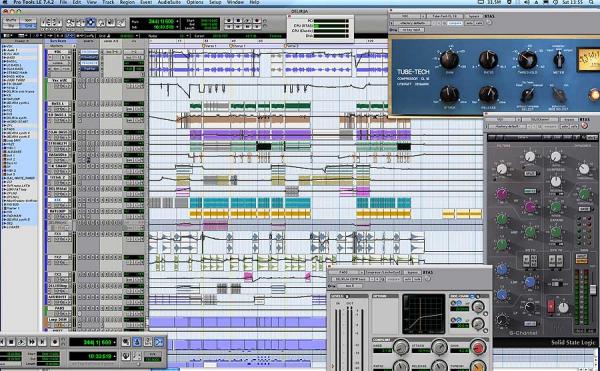Click the Verse 2 marker on timeline
The height and width of the screenshot is (371, 600).
pos(292,46)
